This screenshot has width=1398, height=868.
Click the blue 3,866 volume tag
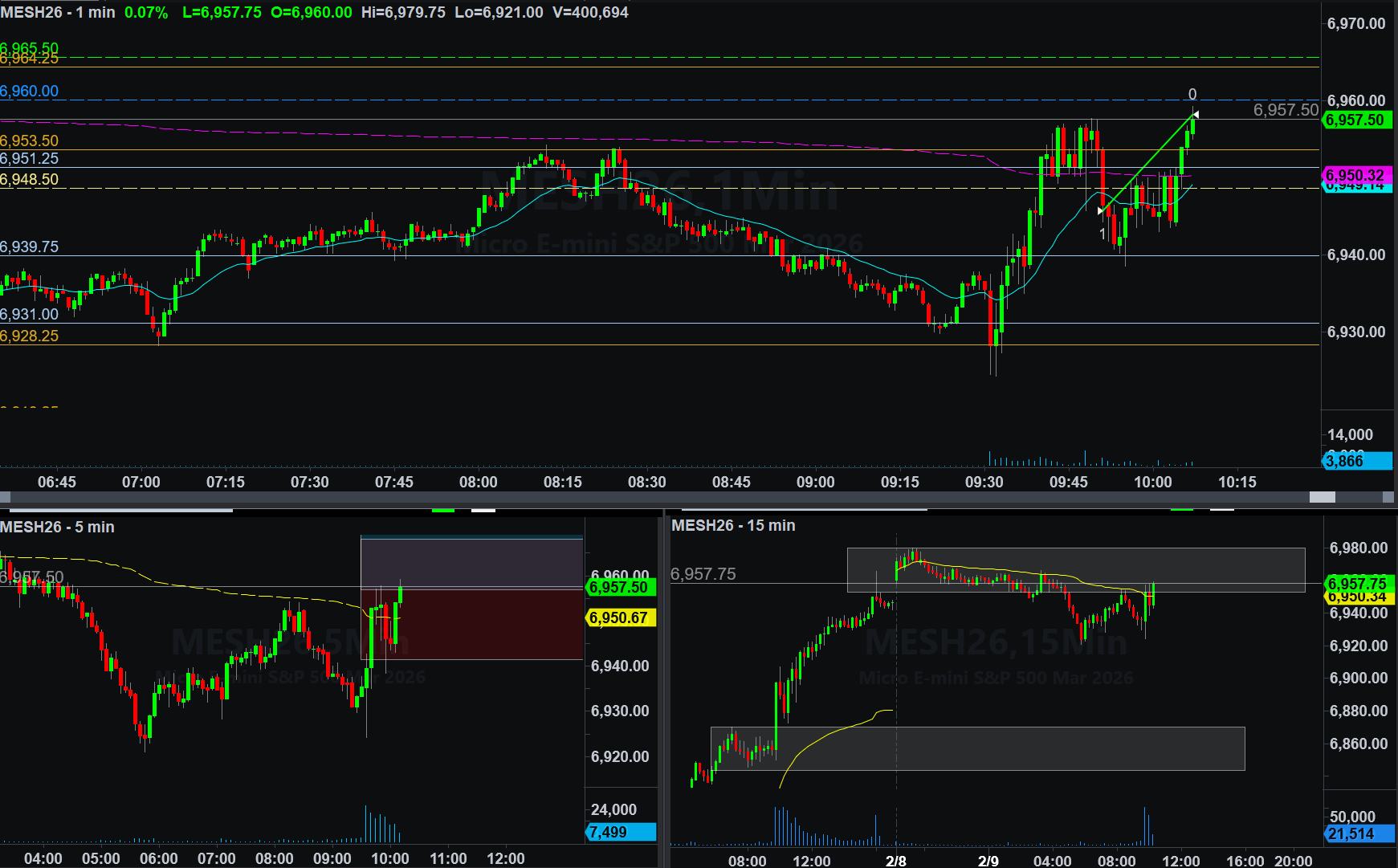point(1356,461)
